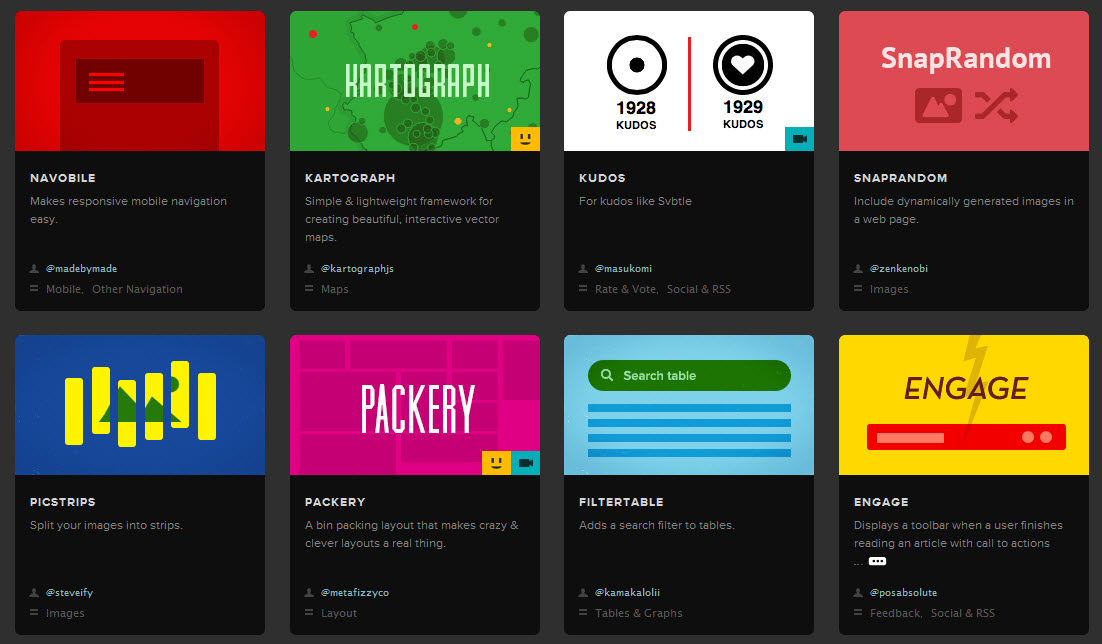This screenshot has width=1102, height=644.
Task: Click the smiley badge on the Kartograph thumbnail
Action: [525, 139]
